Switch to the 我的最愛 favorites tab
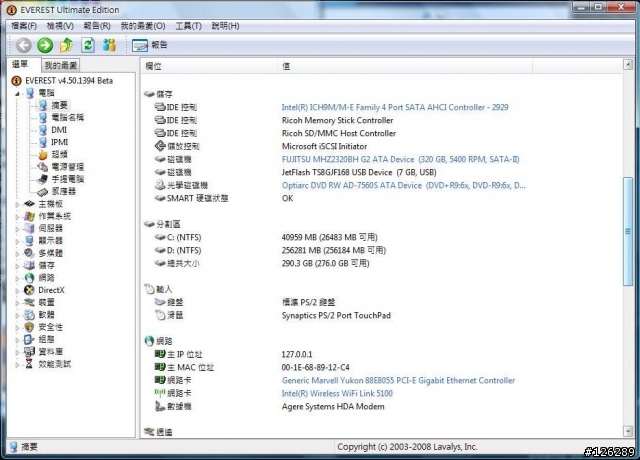The image size is (640, 460). click(x=60, y=65)
